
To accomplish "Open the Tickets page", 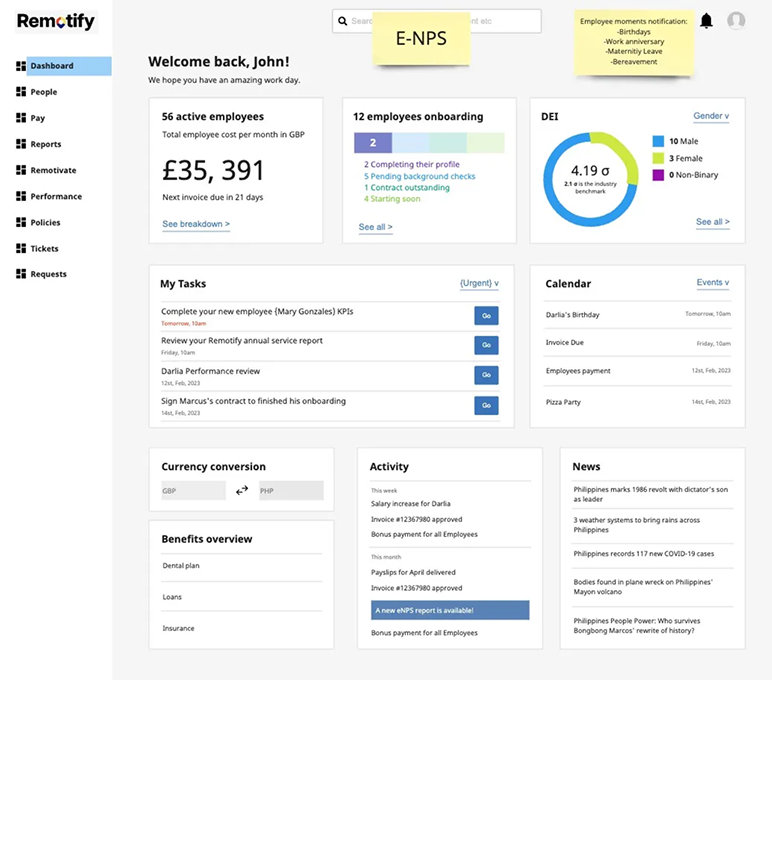I will [x=44, y=248].
